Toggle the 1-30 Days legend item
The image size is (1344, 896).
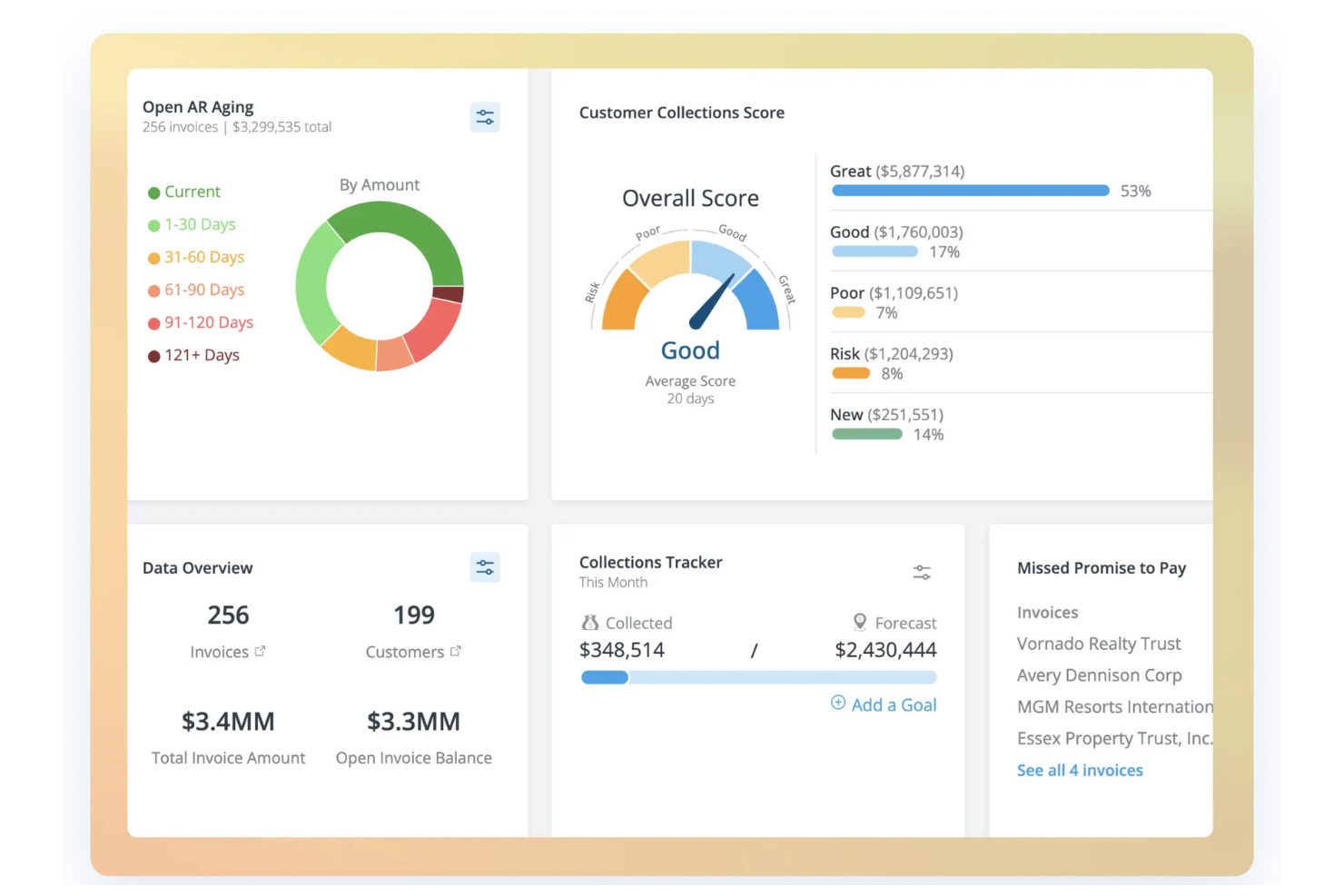coord(192,224)
